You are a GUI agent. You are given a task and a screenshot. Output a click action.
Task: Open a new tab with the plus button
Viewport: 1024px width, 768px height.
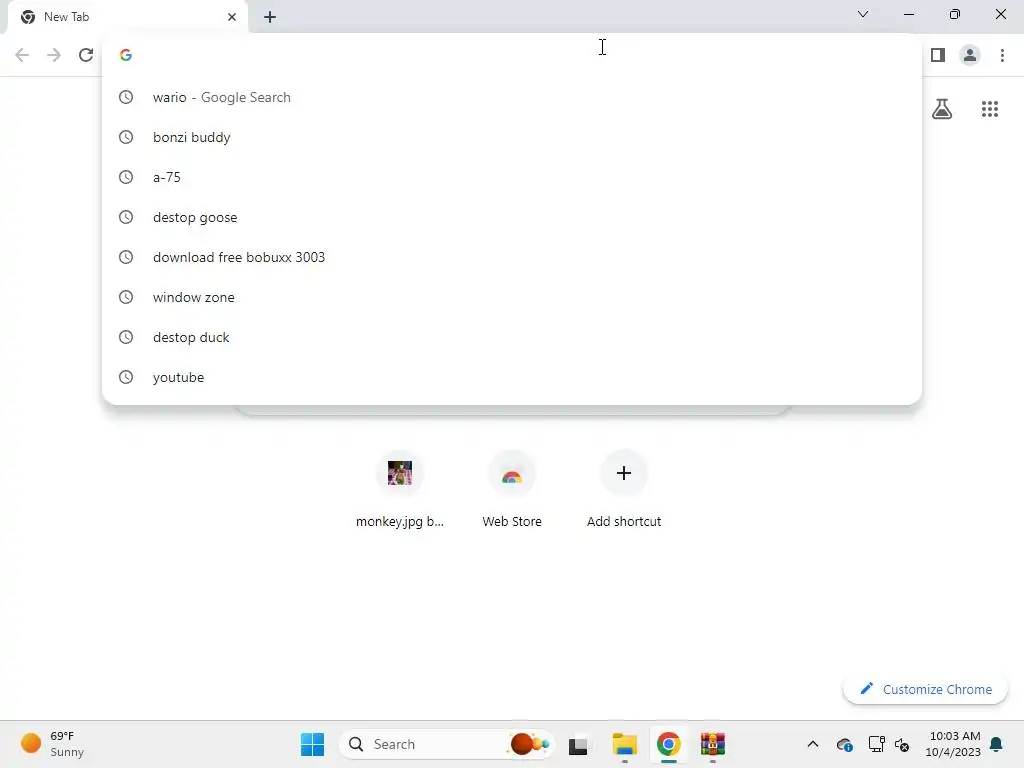coord(270,17)
